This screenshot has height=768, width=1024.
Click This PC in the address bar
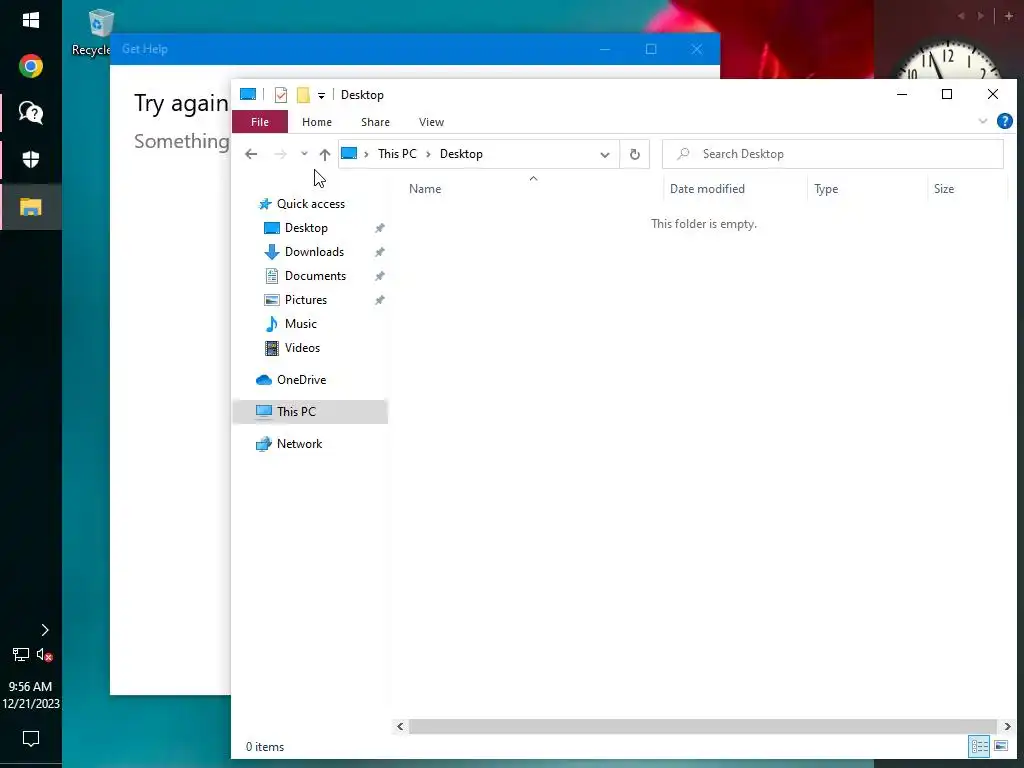point(397,153)
